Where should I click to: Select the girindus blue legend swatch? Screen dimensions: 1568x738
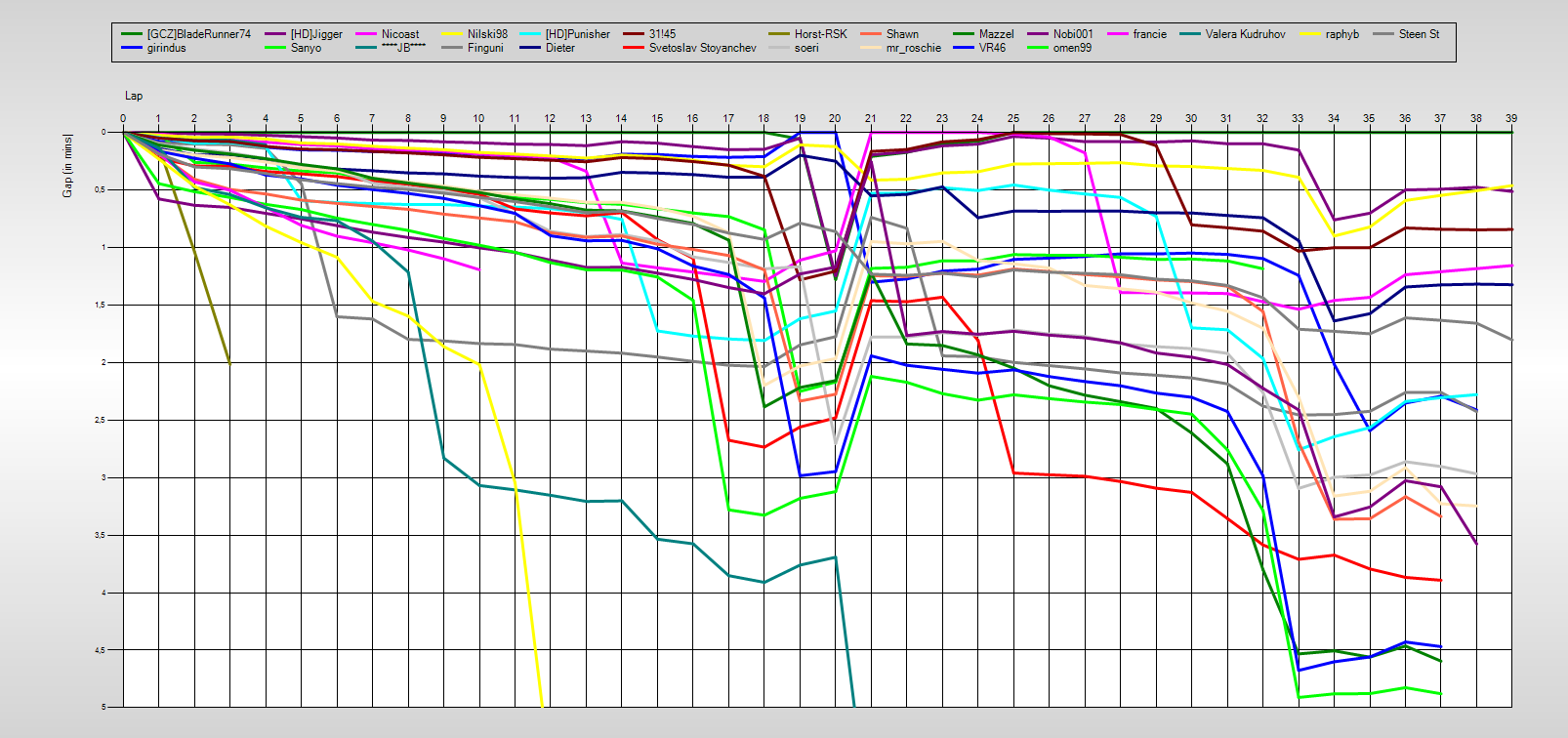(x=132, y=48)
